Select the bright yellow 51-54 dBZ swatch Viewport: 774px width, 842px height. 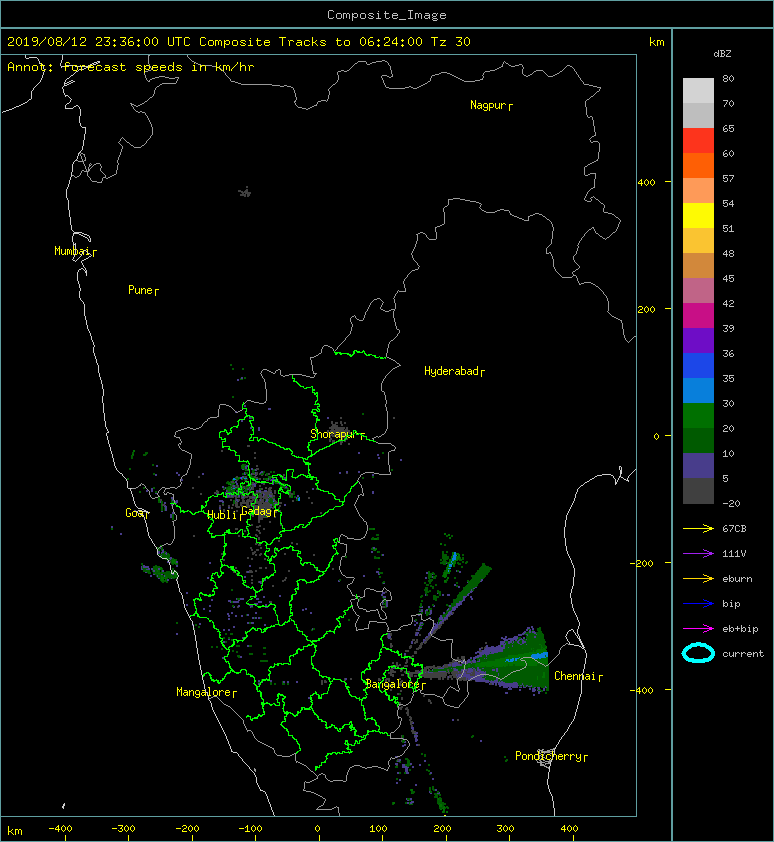698,215
